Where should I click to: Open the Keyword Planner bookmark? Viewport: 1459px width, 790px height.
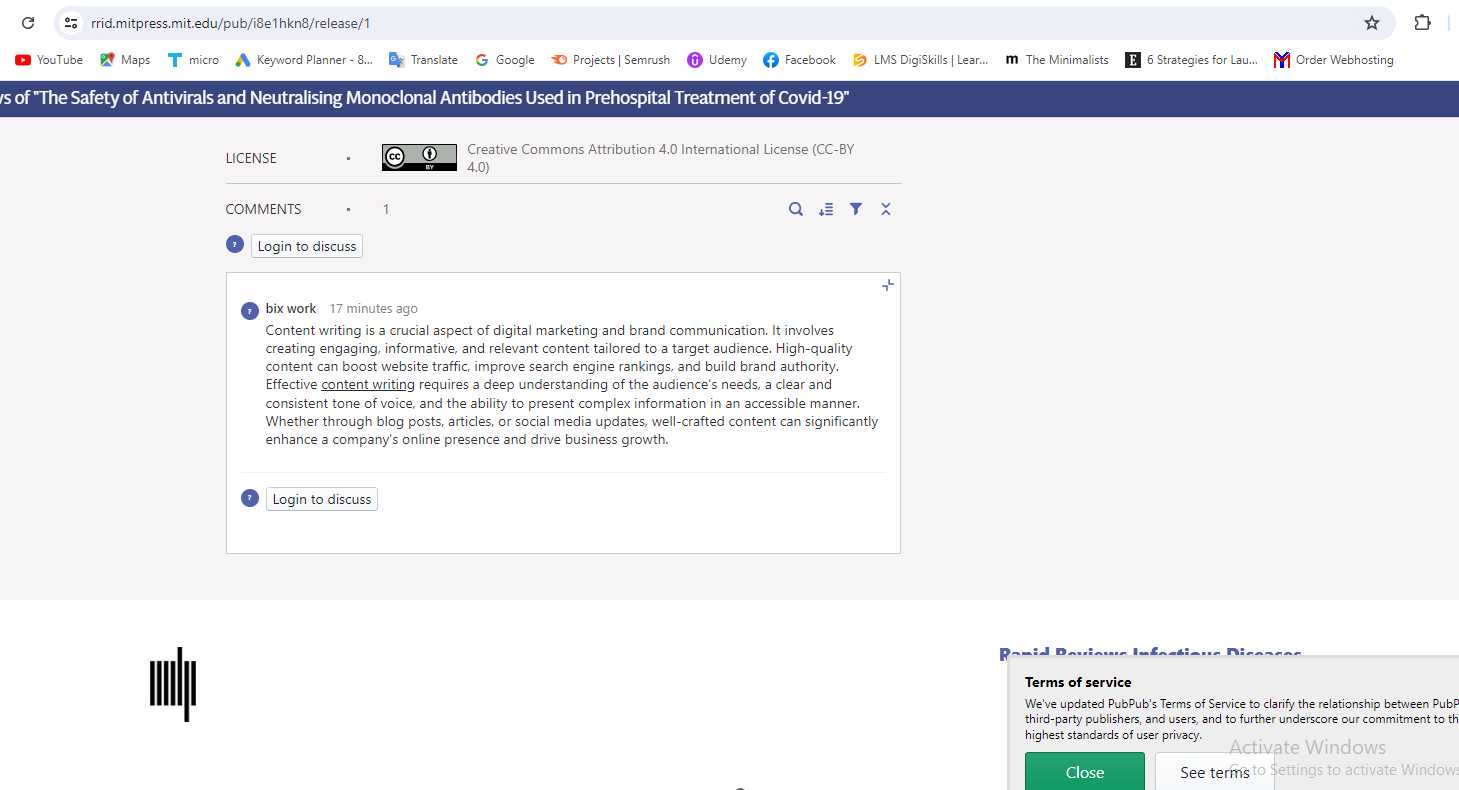click(x=304, y=60)
